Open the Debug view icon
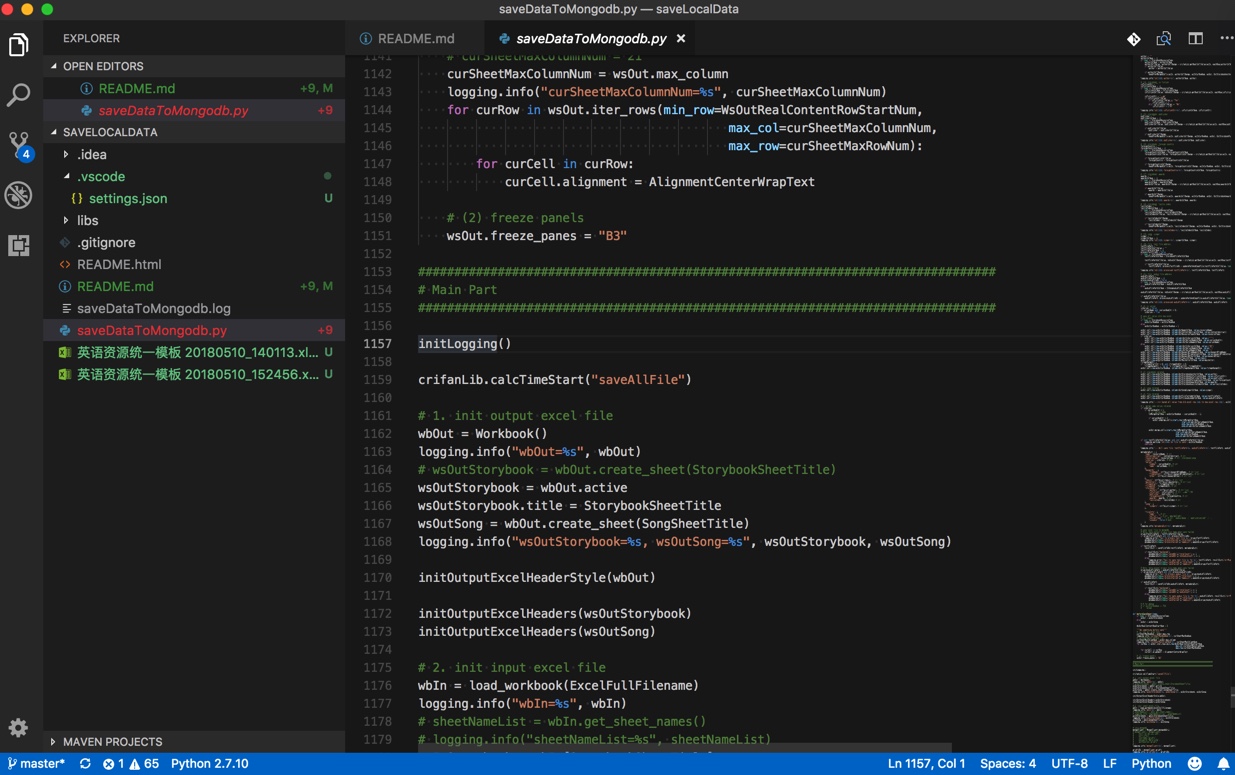 tap(19, 195)
